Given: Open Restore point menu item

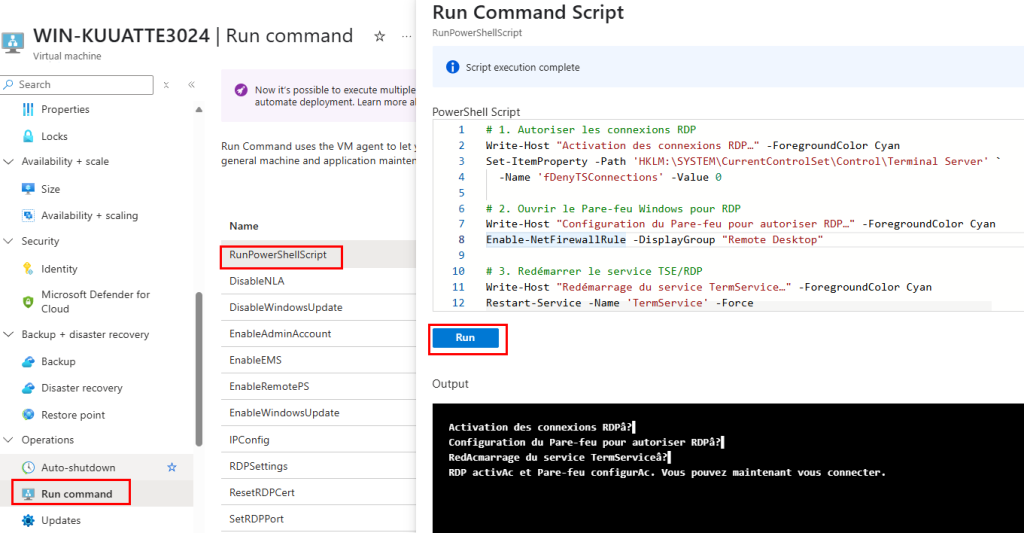Looking at the screenshot, I should point(73,415).
